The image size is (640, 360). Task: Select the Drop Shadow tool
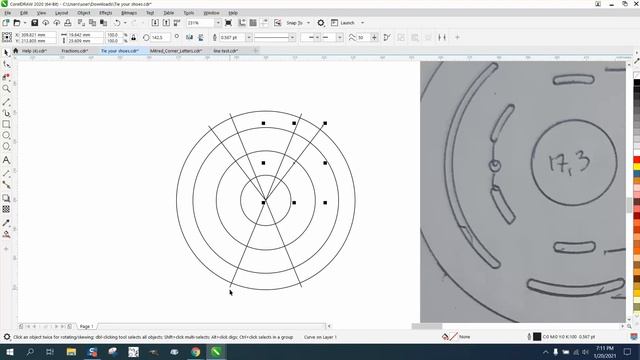[x=6, y=198]
